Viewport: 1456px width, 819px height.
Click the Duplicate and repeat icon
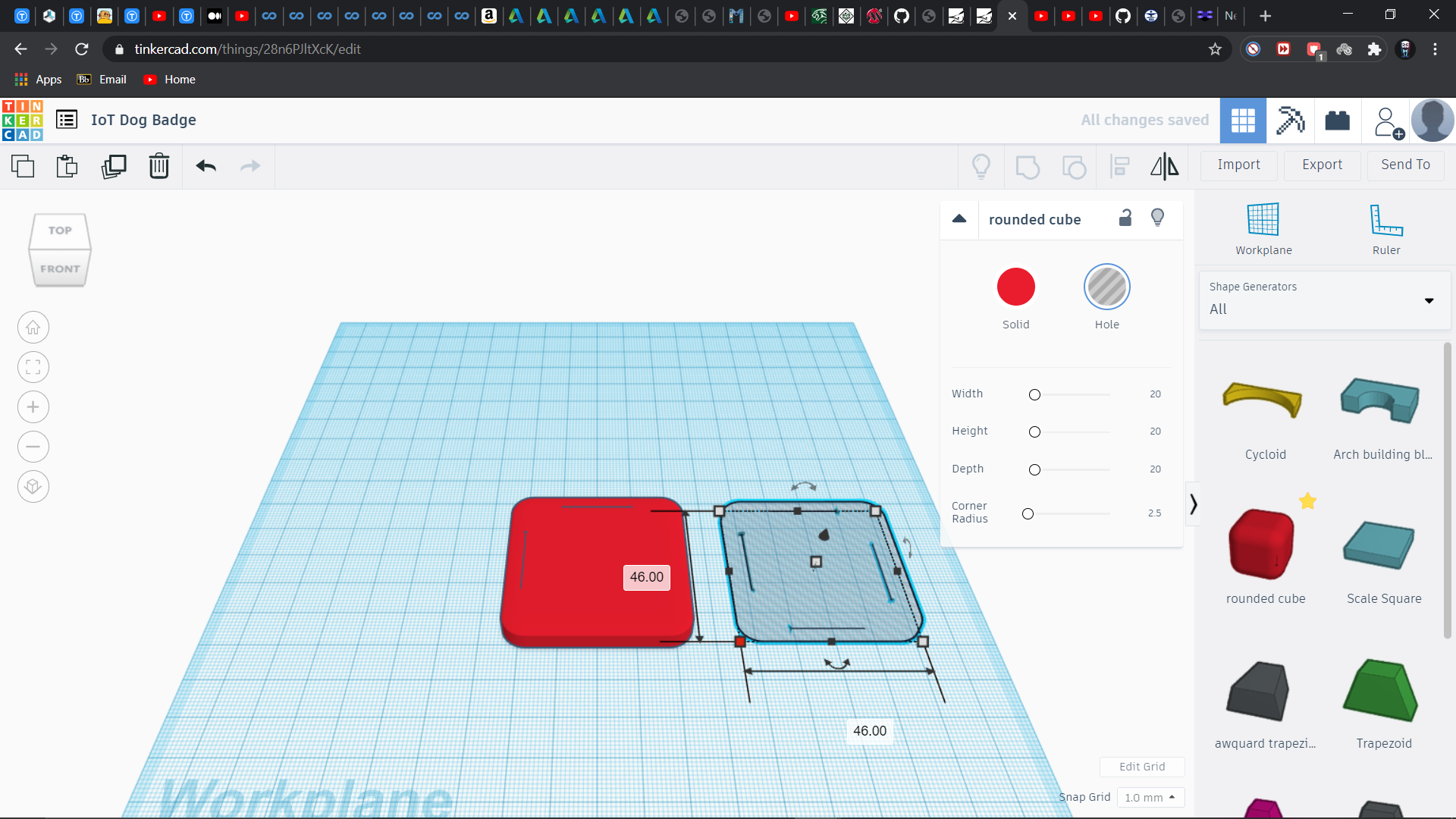coord(114,166)
